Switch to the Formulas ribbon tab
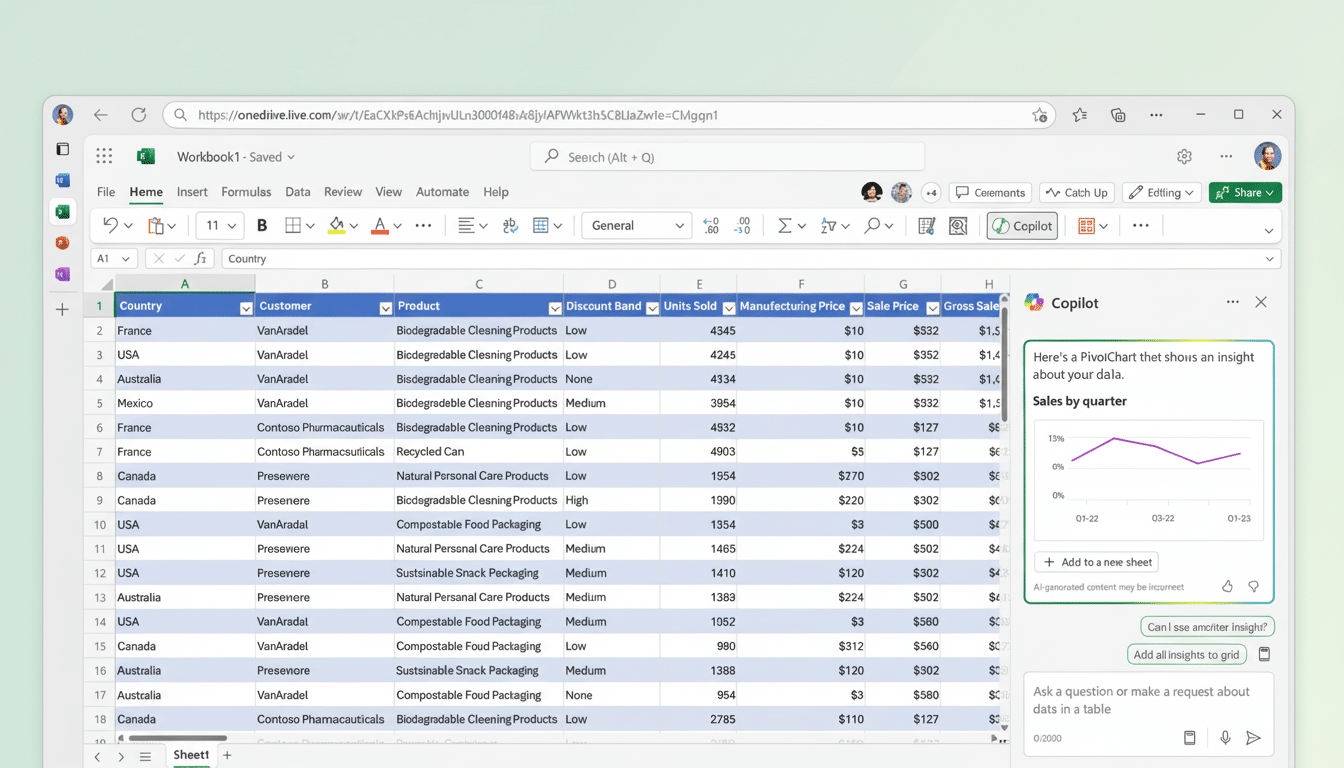 246,191
